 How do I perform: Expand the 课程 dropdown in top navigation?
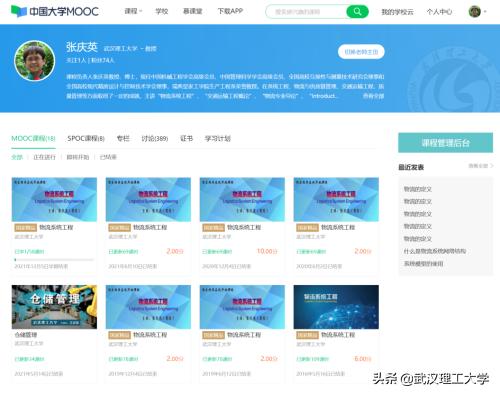tap(133, 11)
